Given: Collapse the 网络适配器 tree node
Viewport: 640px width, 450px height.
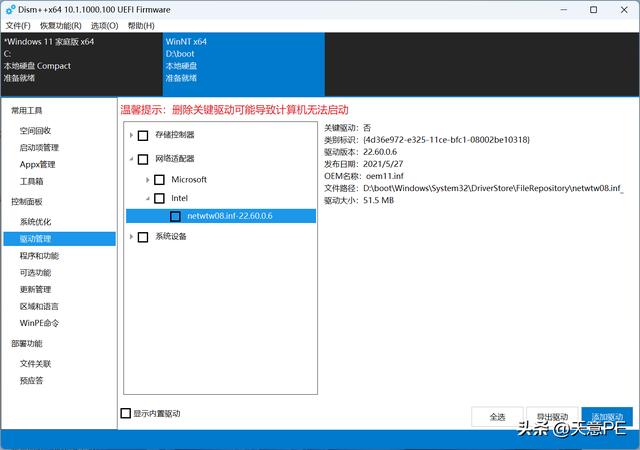Looking at the screenshot, I should (131, 158).
